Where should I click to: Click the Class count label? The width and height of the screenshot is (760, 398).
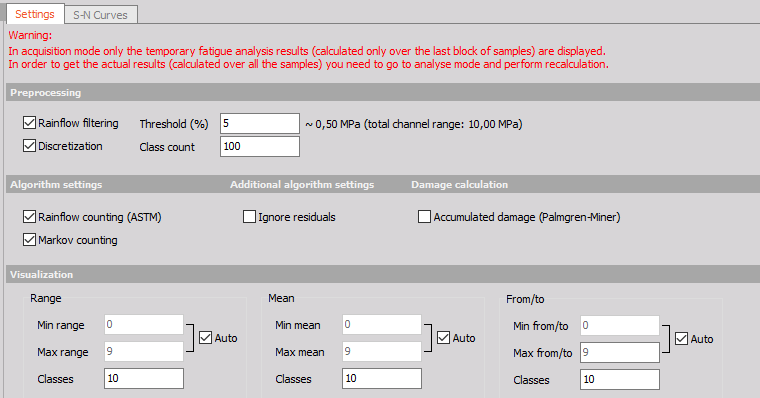[167, 147]
